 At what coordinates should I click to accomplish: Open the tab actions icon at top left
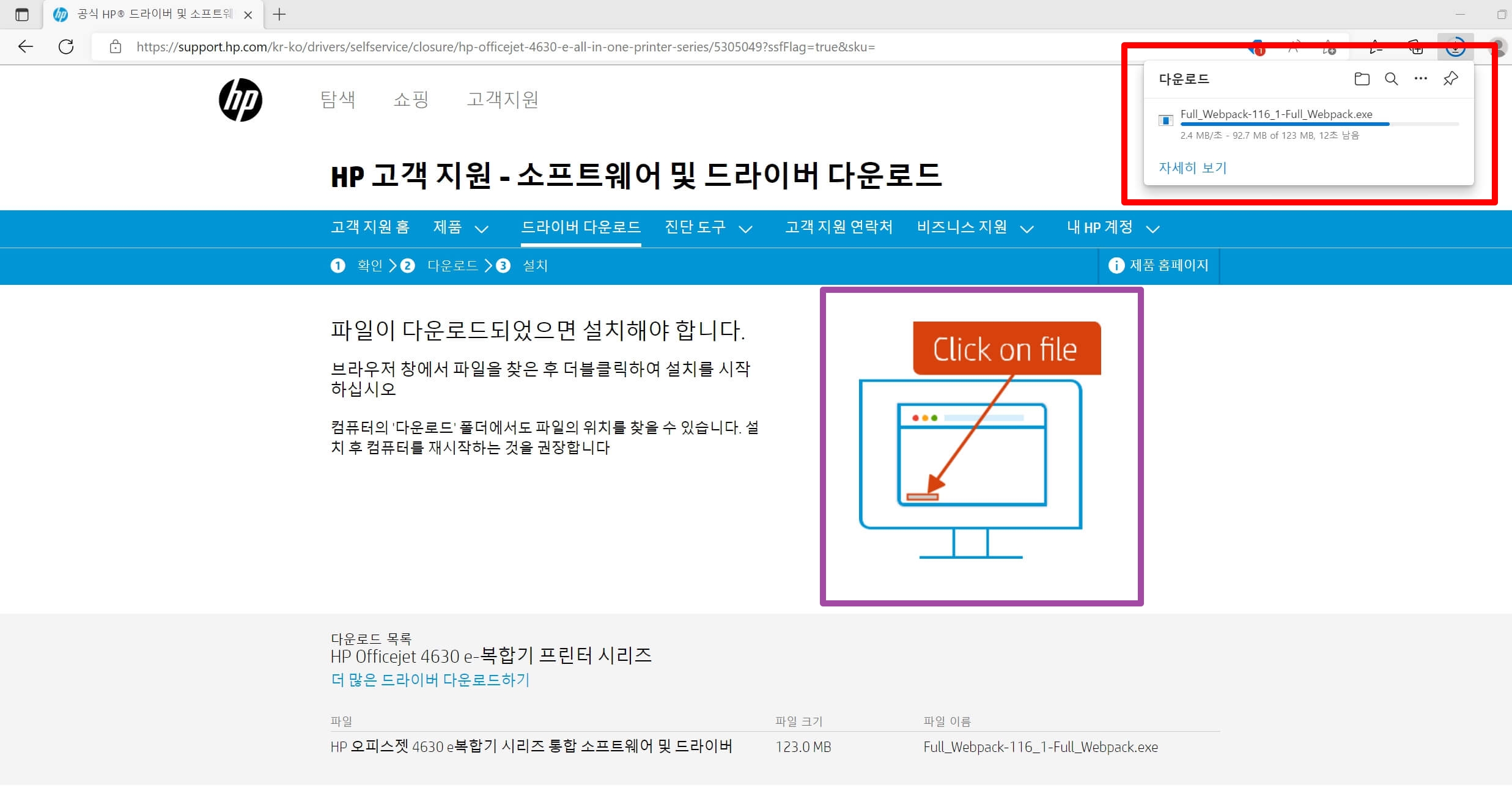point(22,14)
